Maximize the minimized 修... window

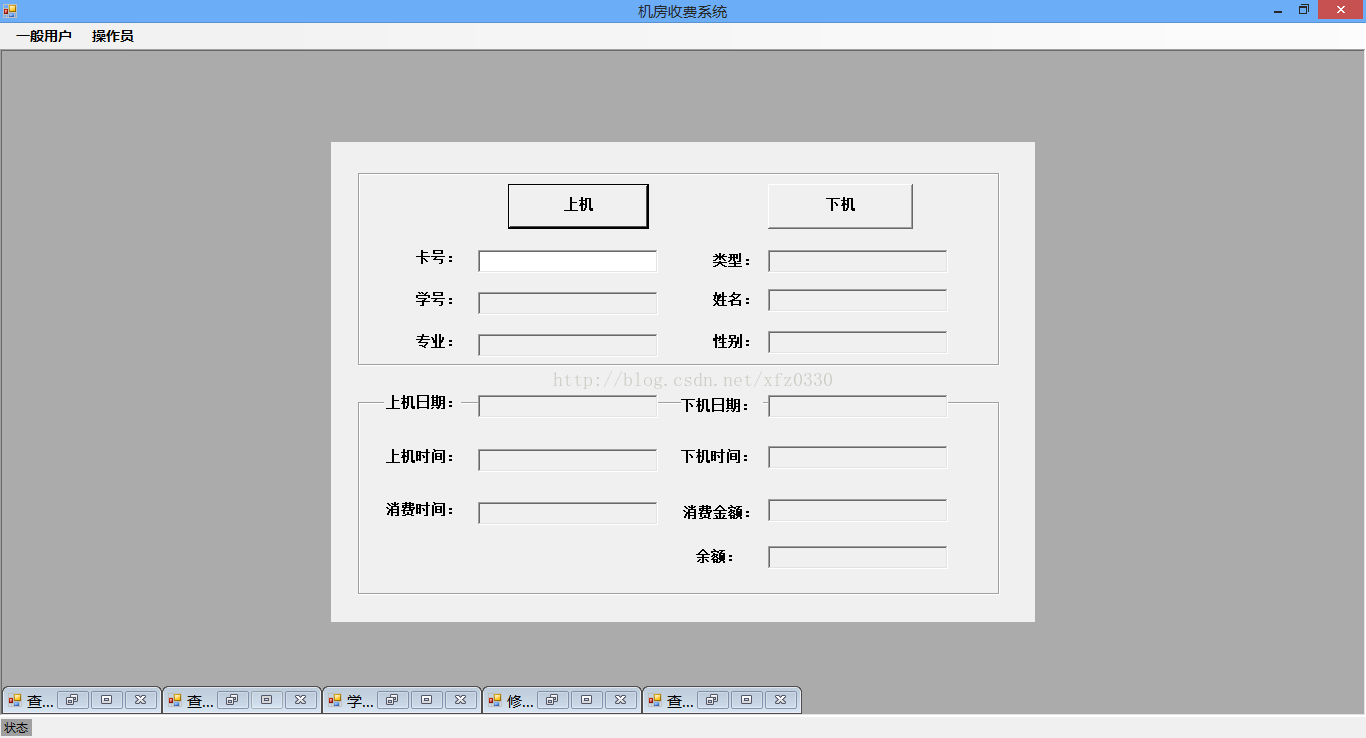586,700
